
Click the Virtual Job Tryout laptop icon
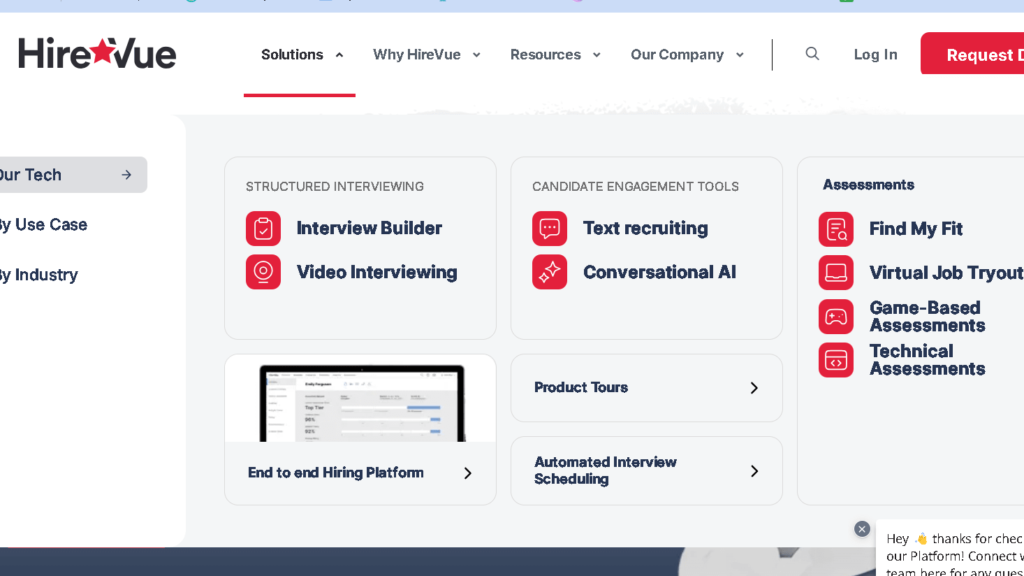pyautogui.click(x=836, y=272)
